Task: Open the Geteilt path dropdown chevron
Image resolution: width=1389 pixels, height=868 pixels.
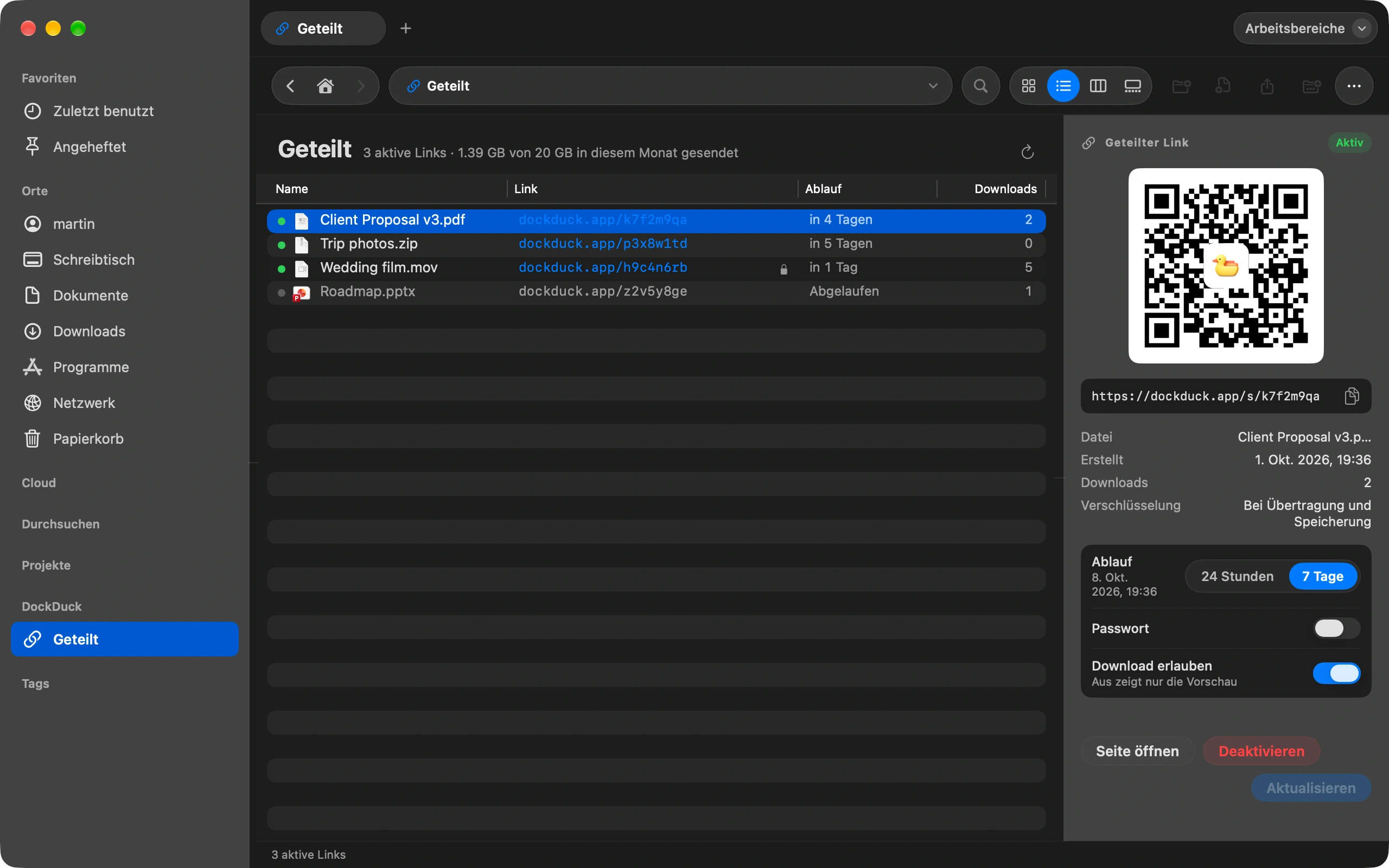Action: (933, 86)
